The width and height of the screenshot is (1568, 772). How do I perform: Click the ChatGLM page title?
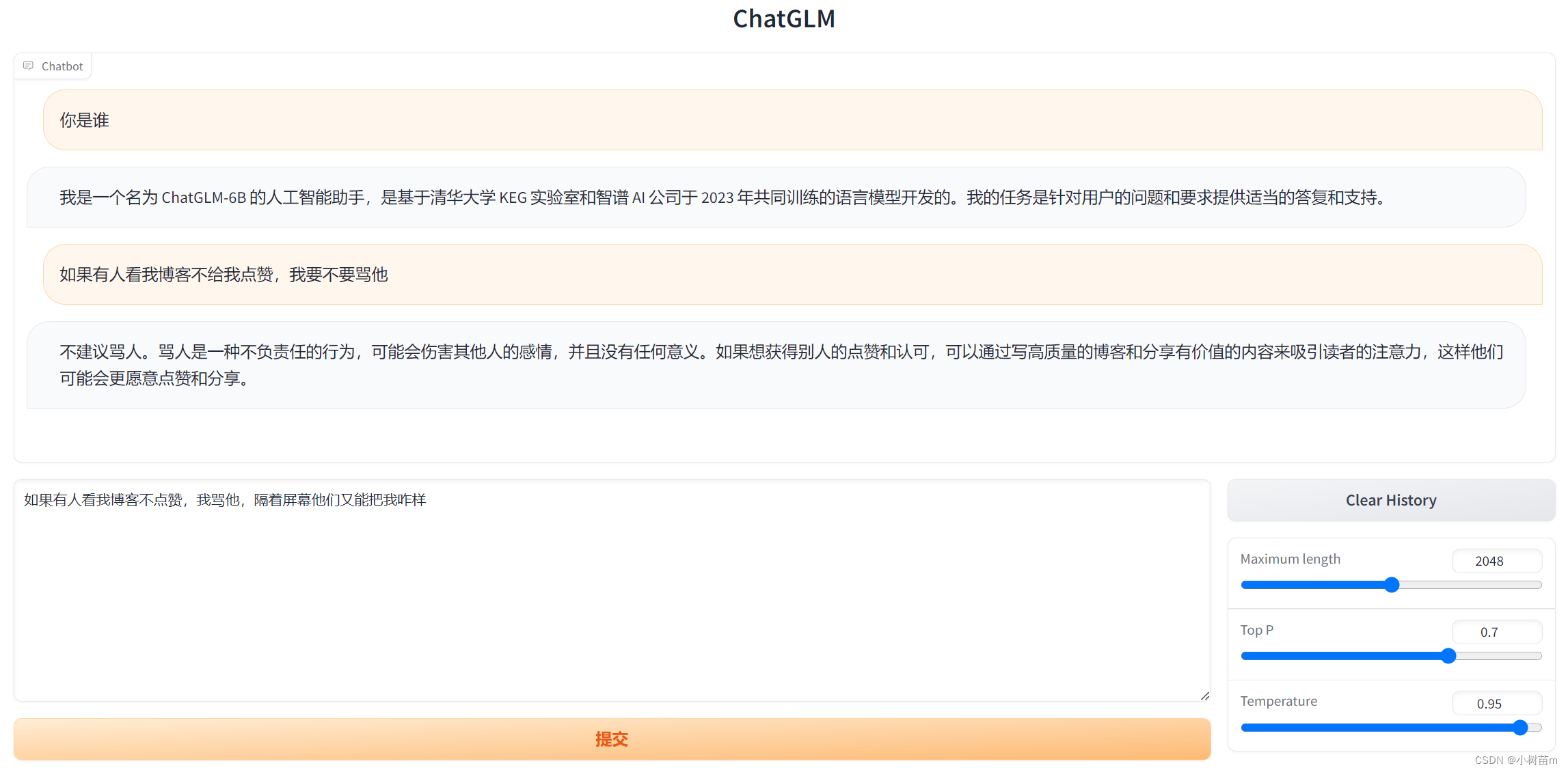784,18
